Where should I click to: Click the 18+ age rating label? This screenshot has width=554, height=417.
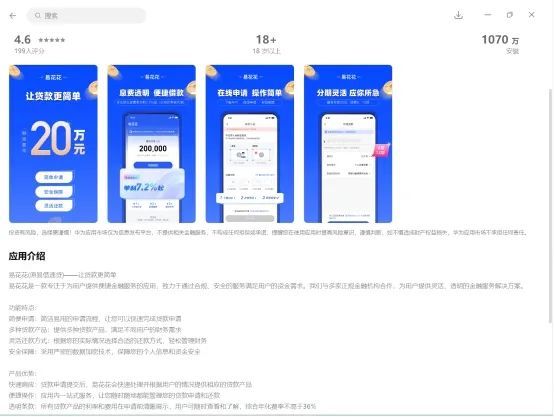(266, 39)
